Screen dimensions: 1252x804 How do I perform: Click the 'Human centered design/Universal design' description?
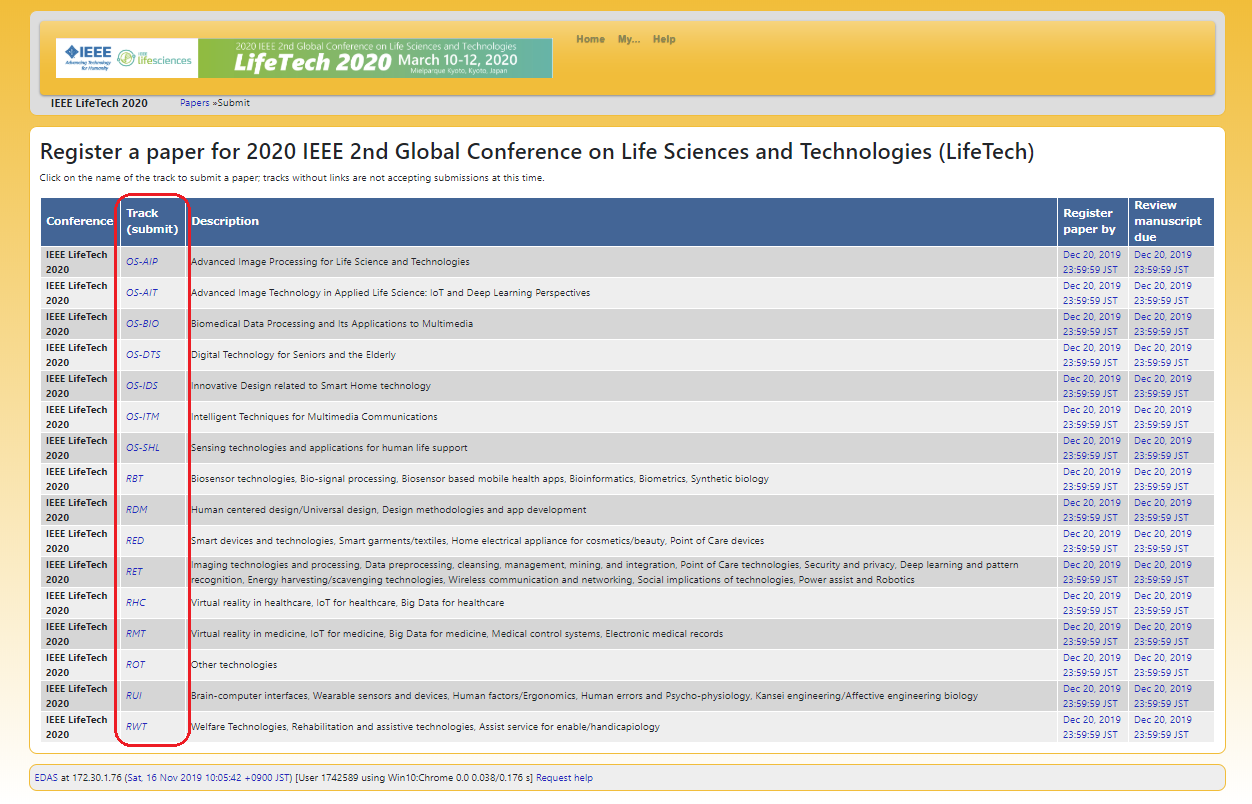(389, 510)
